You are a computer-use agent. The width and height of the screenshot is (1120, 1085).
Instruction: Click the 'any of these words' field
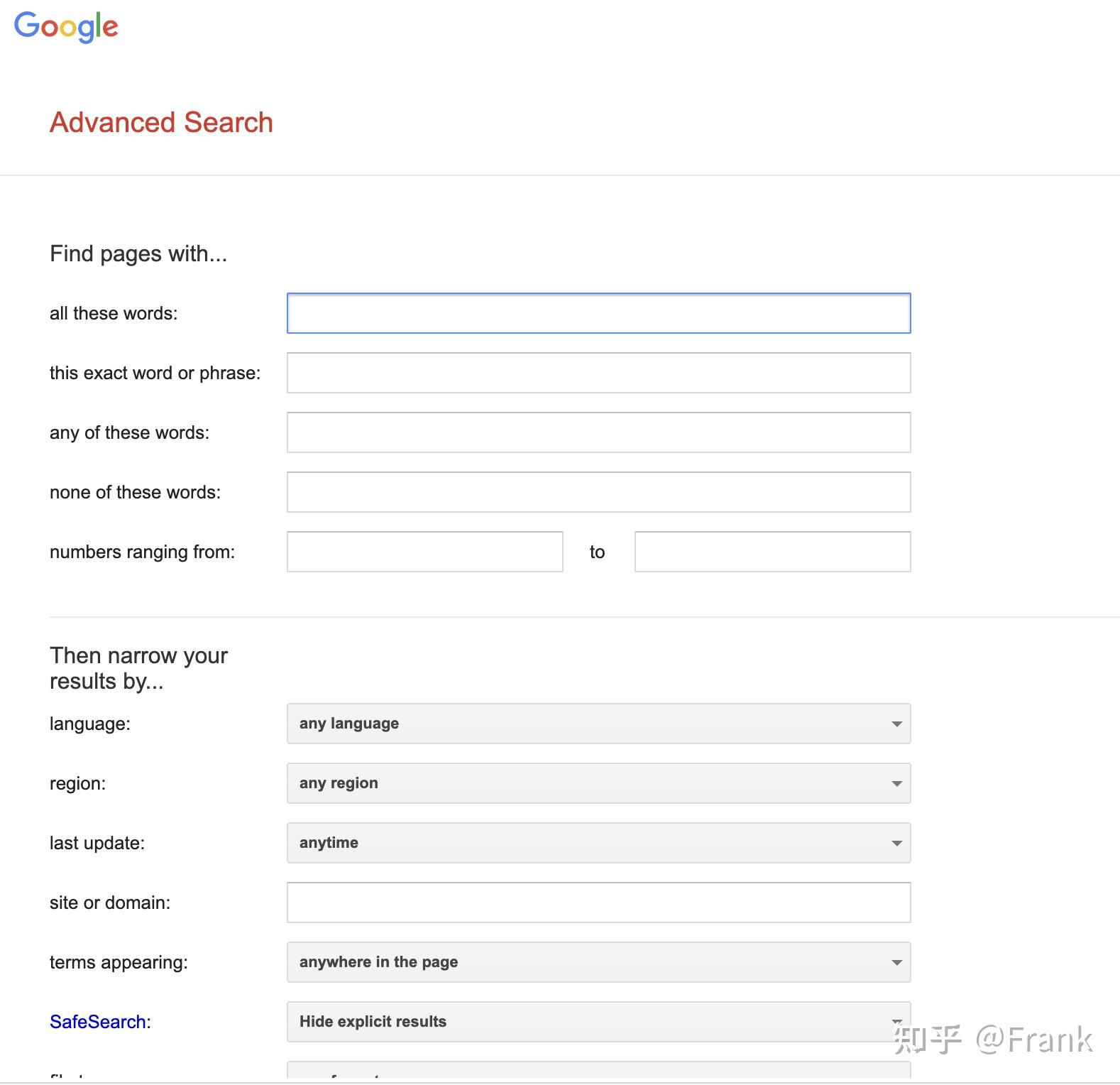[598, 432]
